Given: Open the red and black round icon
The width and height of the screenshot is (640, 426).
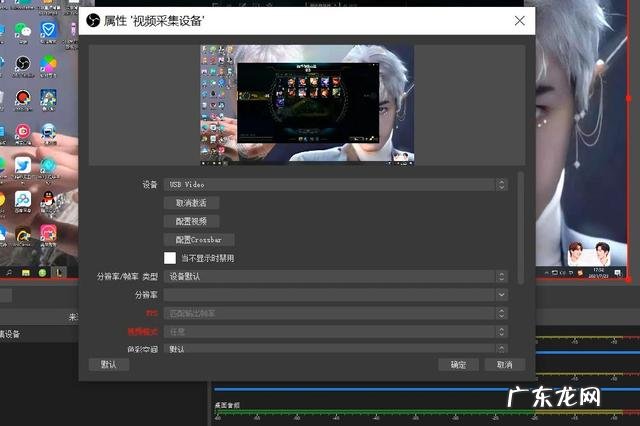Looking at the screenshot, I should [x=23, y=98].
